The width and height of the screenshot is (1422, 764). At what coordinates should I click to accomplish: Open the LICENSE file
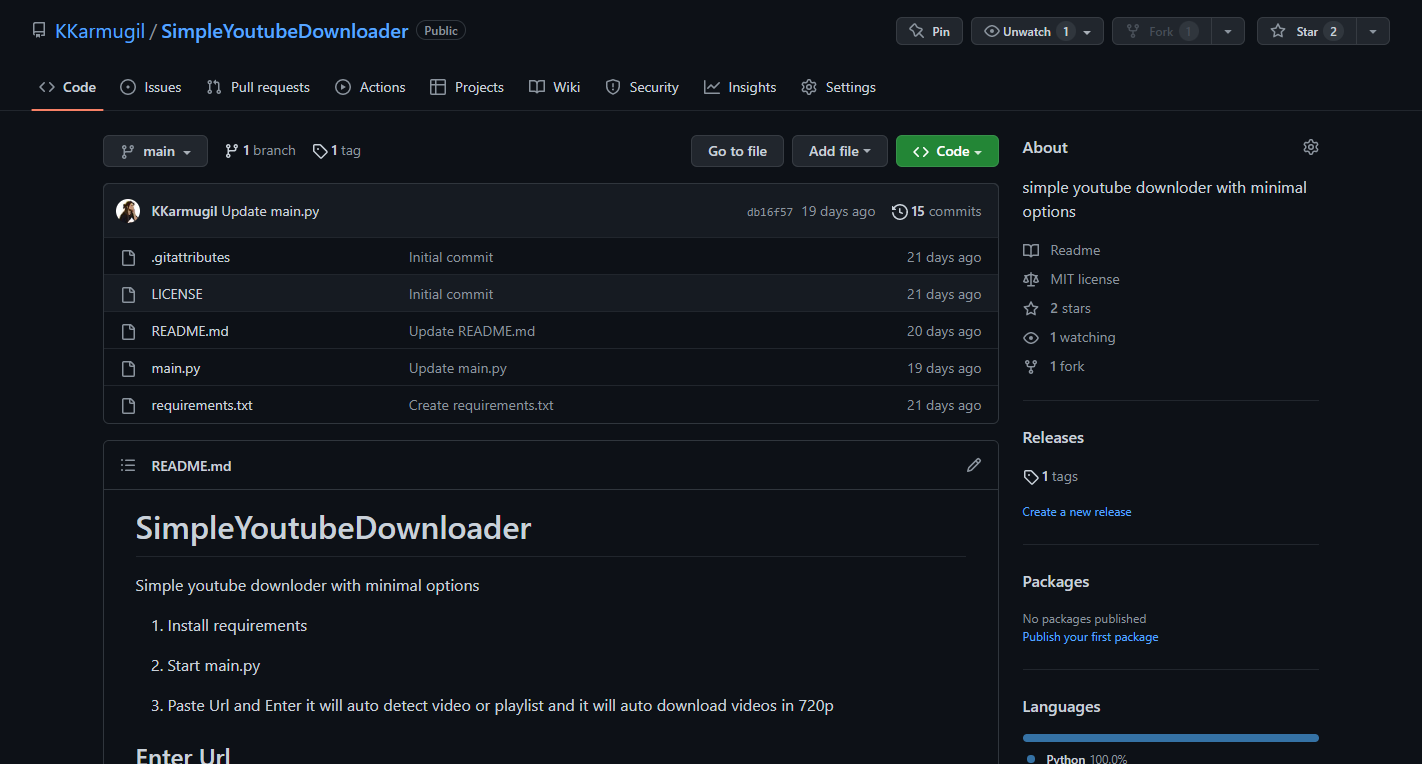coord(177,294)
